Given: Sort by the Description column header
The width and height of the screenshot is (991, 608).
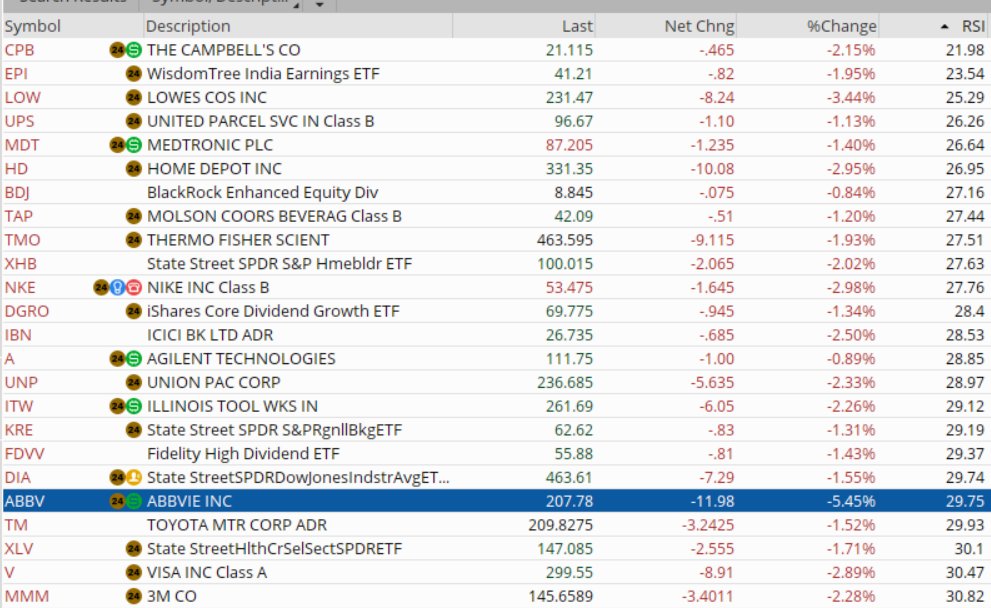Looking at the screenshot, I should point(298,26).
